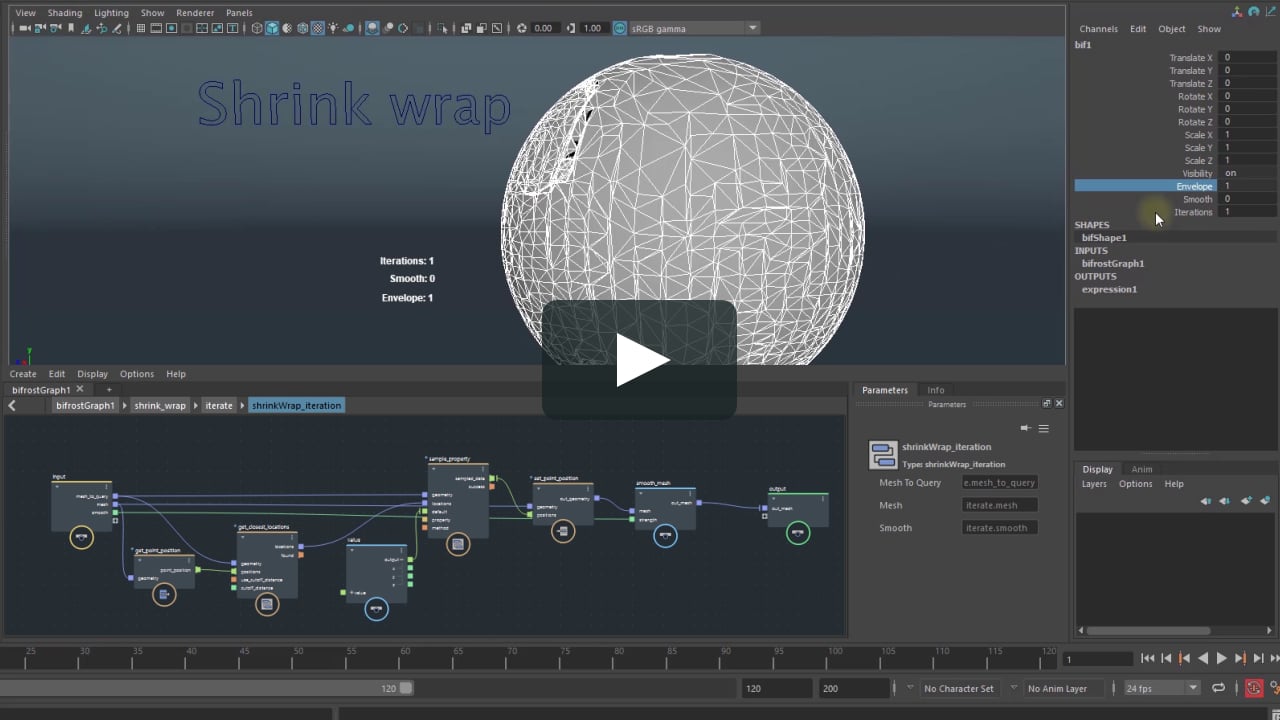Toggle the resolution gate icon
Screen dimensions: 1280x720
172,28
